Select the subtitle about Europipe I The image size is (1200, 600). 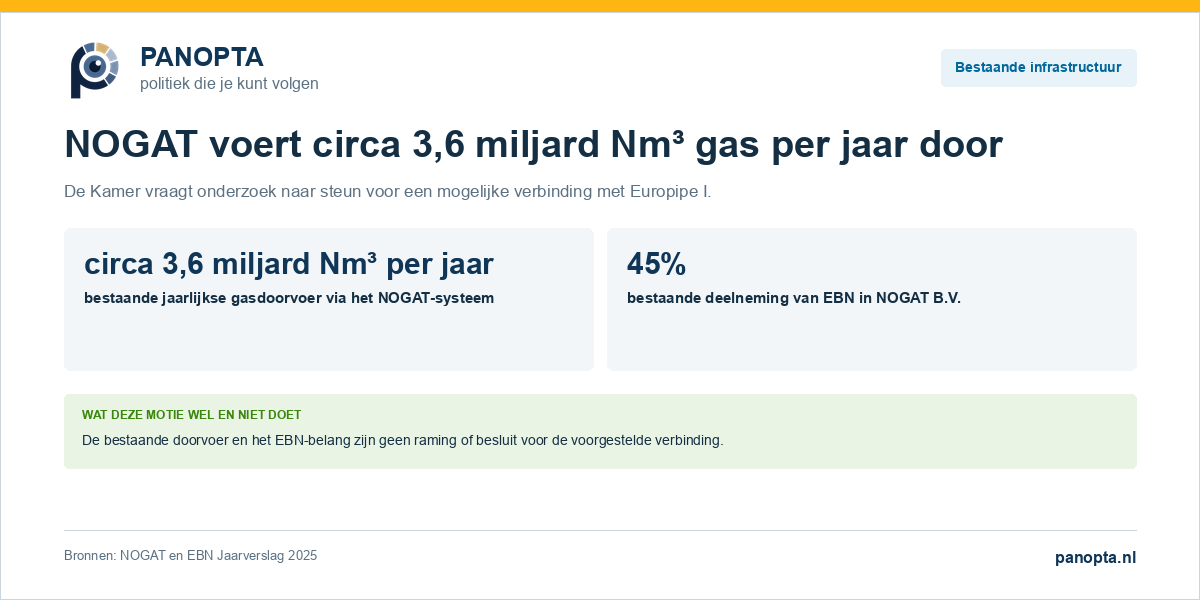pos(388,191)
